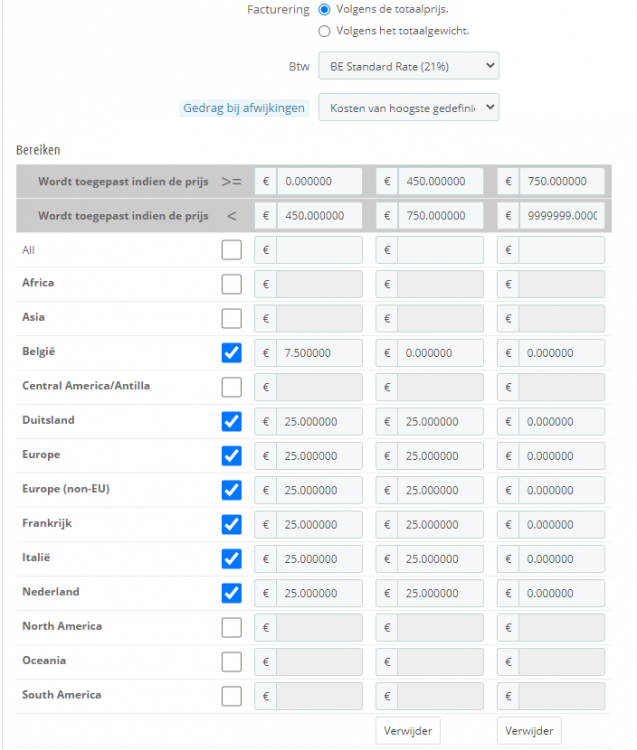637x750 pixels.
Task: Edit Duitsland second range price field
Action: (x=440, y=421)
